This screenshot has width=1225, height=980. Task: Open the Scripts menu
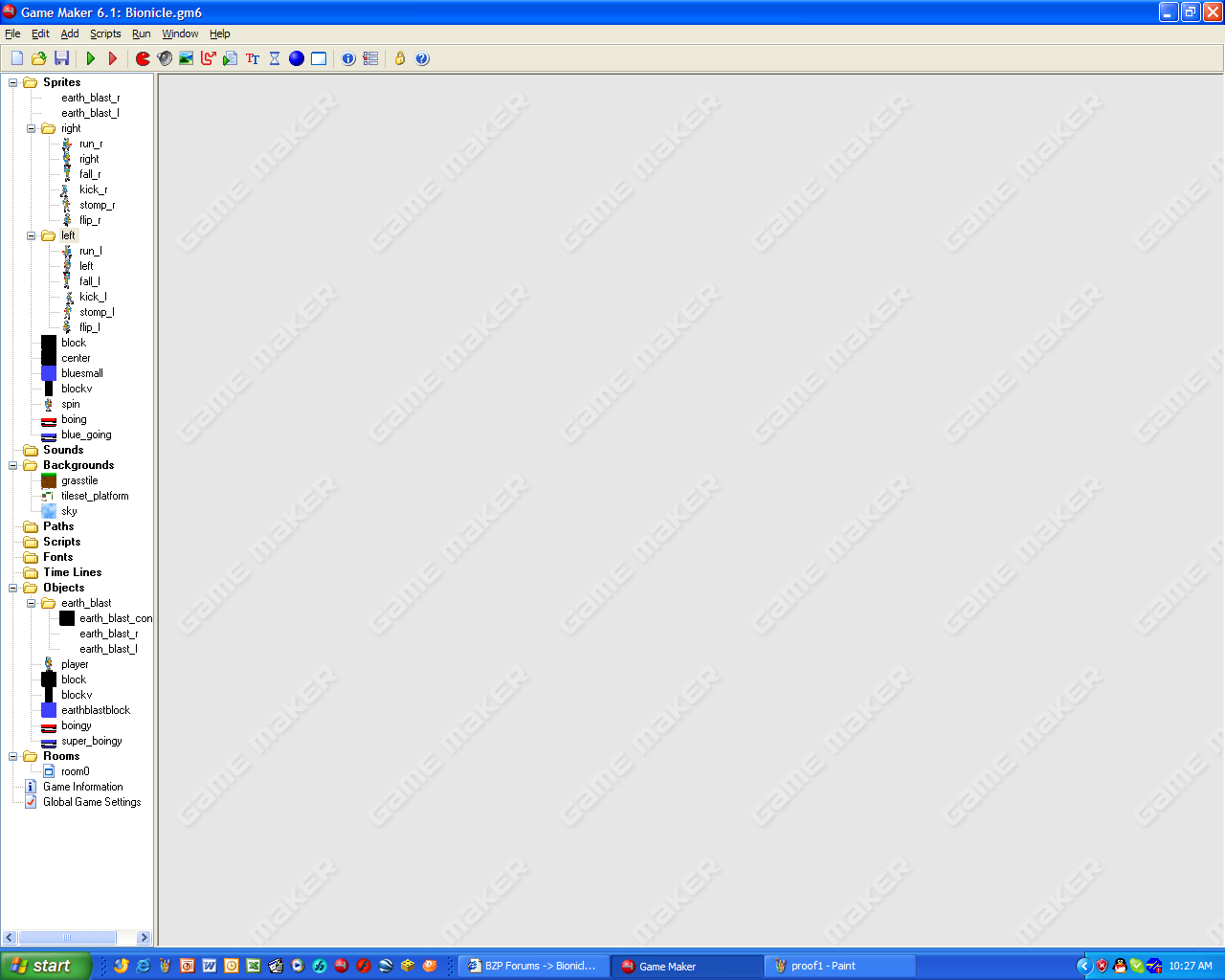tap(105, 33)
